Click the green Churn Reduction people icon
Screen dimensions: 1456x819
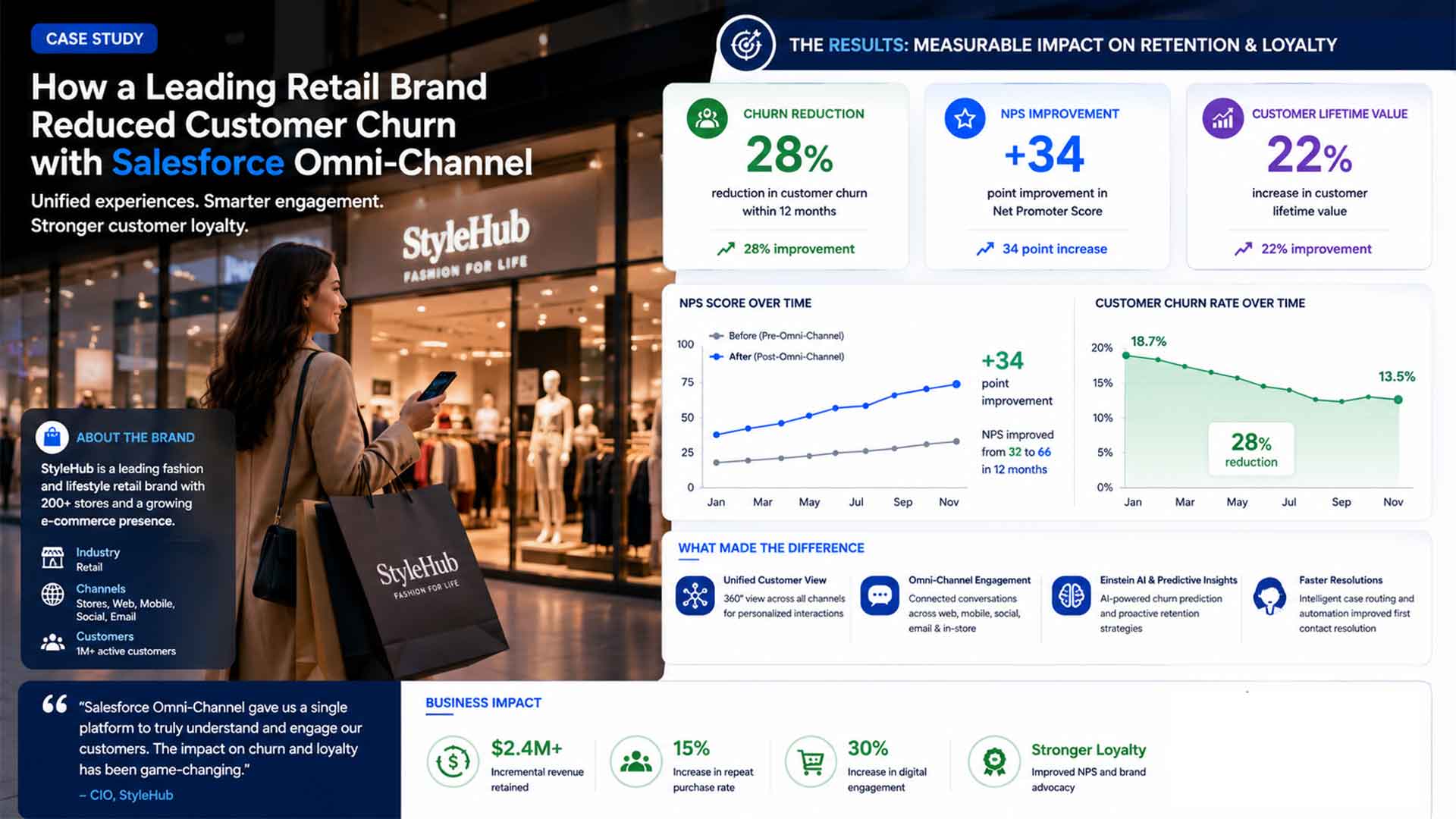(707, 118)
